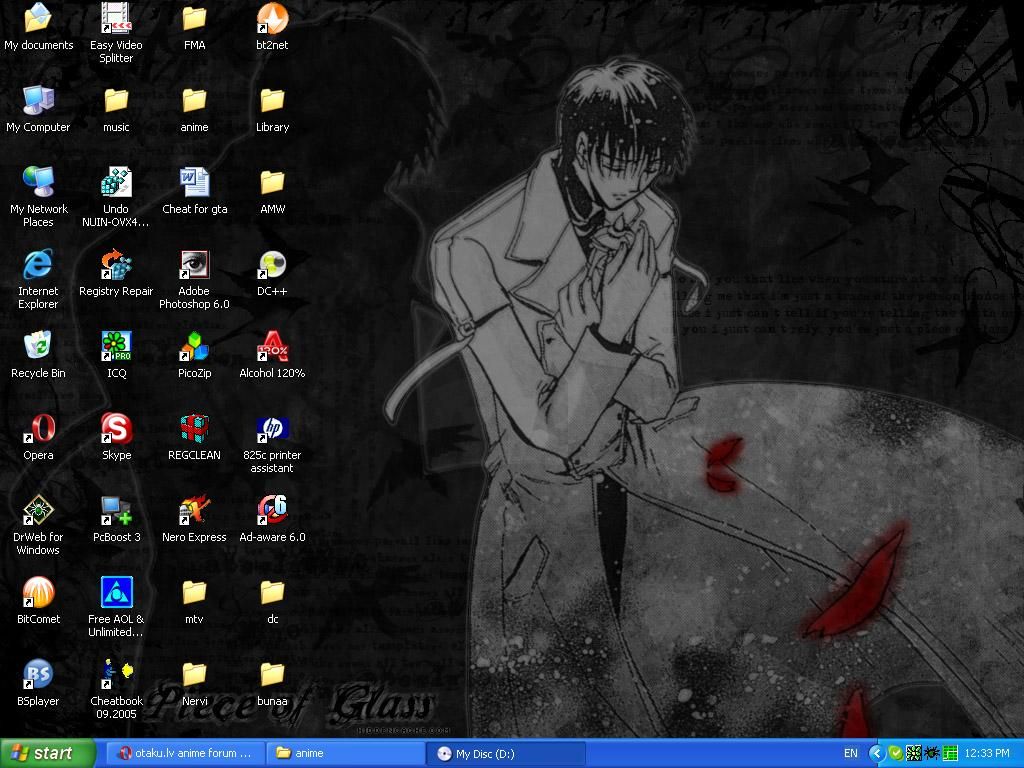Viewport: 1024px width, 768px height.
Task: Click the 12:33 PM taskbar clock
Action: (987, 753)
